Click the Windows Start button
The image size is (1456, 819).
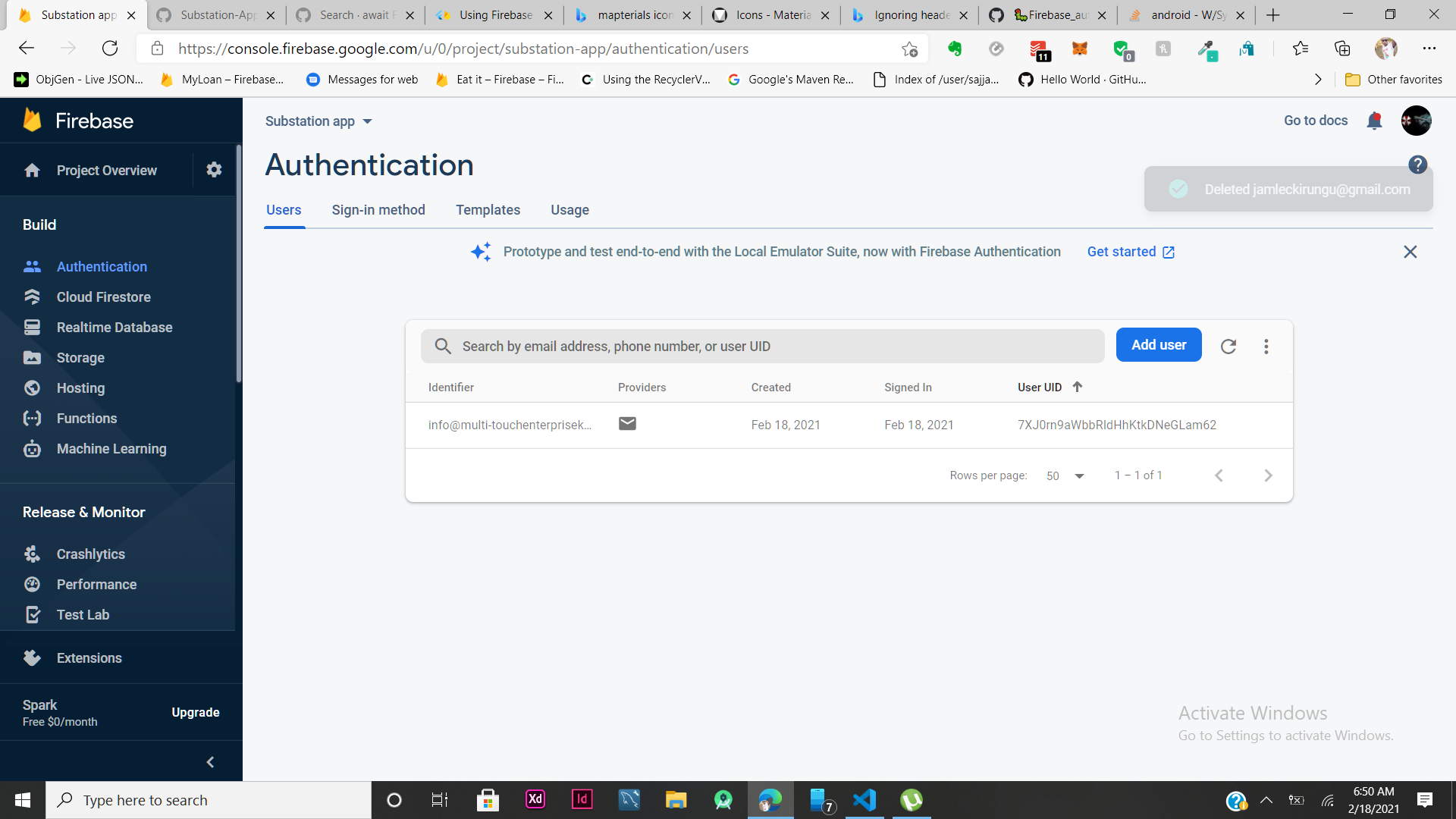(x=23, y=800)
